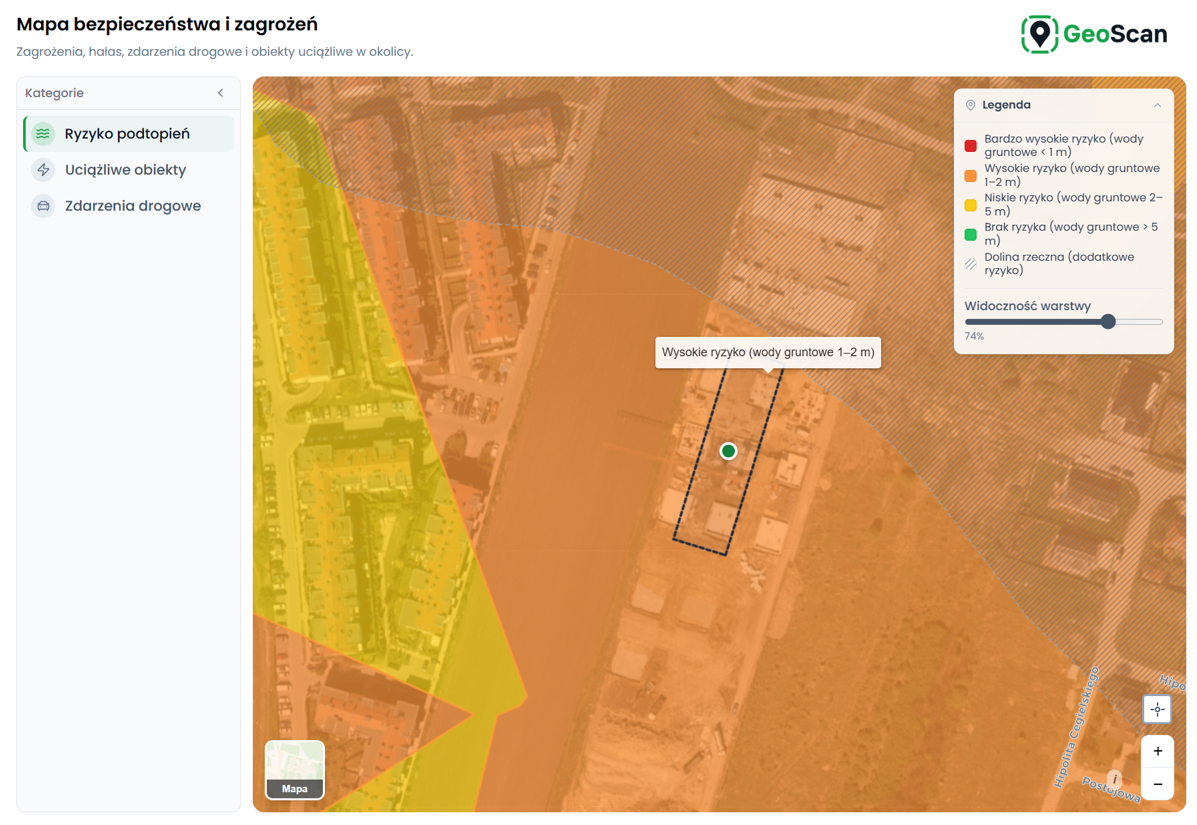
Task: Select the Zdarzenia drogowe category
Action: pyautogui.click(x=128, y=205)
